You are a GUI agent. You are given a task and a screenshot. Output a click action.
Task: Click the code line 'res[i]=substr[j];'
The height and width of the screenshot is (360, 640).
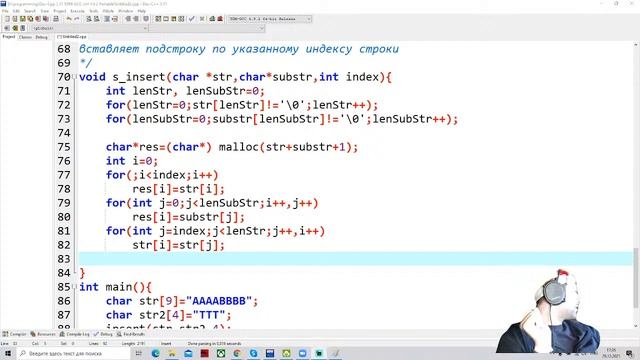(x=189, y=217)
